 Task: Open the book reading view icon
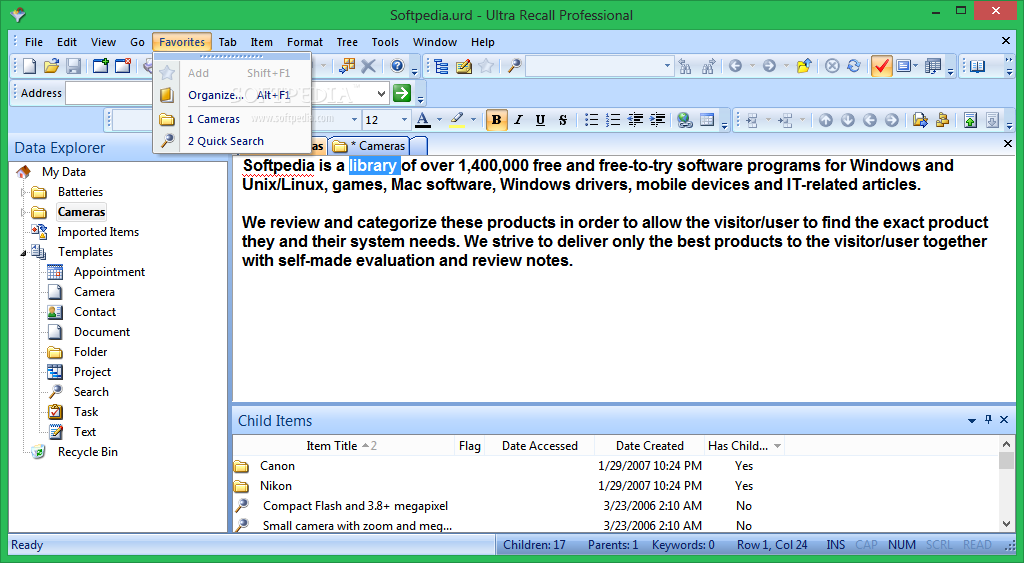(x=978, y=66)
